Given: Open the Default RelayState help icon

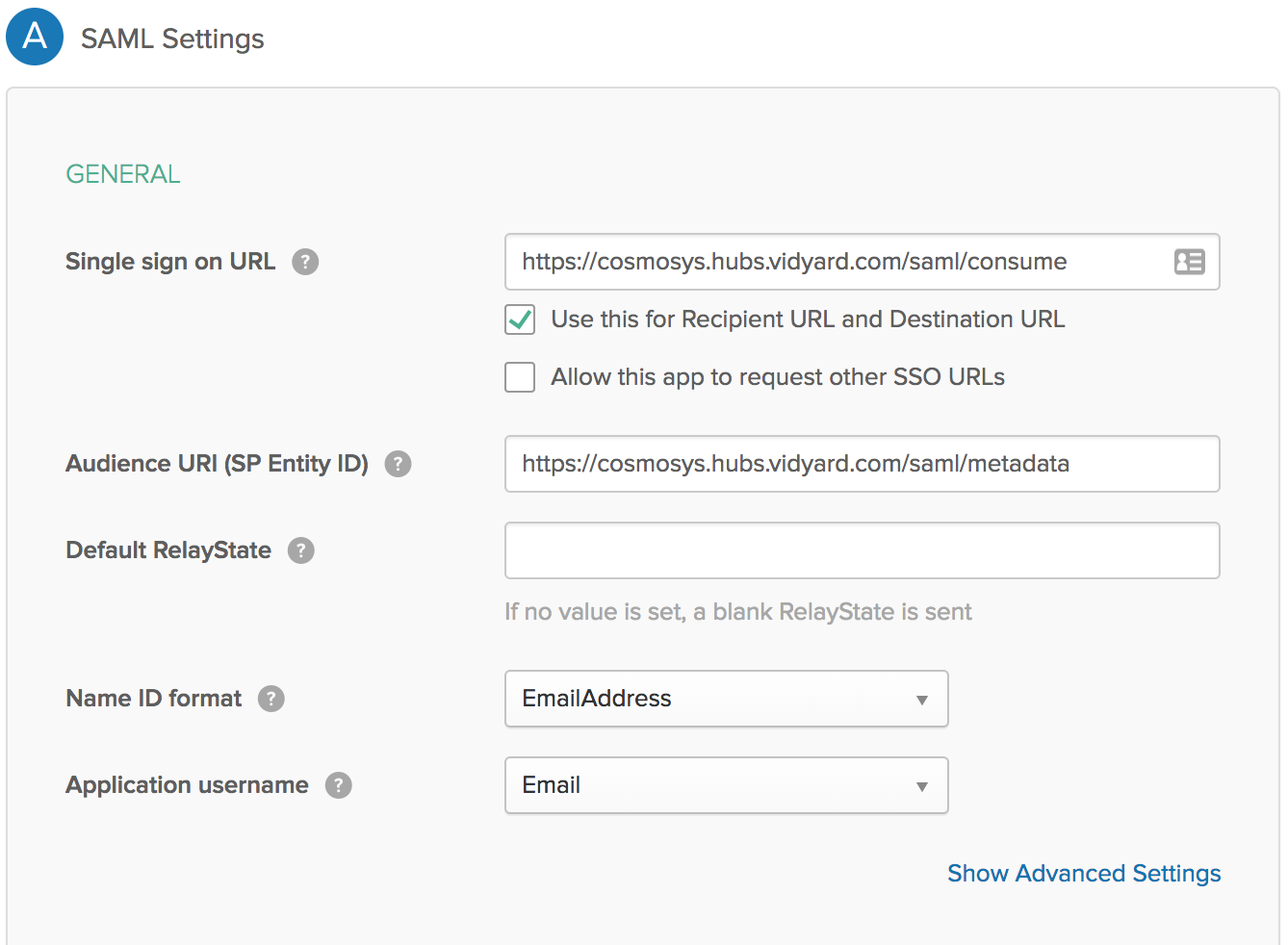Looking at the screenshot, I should (301, 550).
